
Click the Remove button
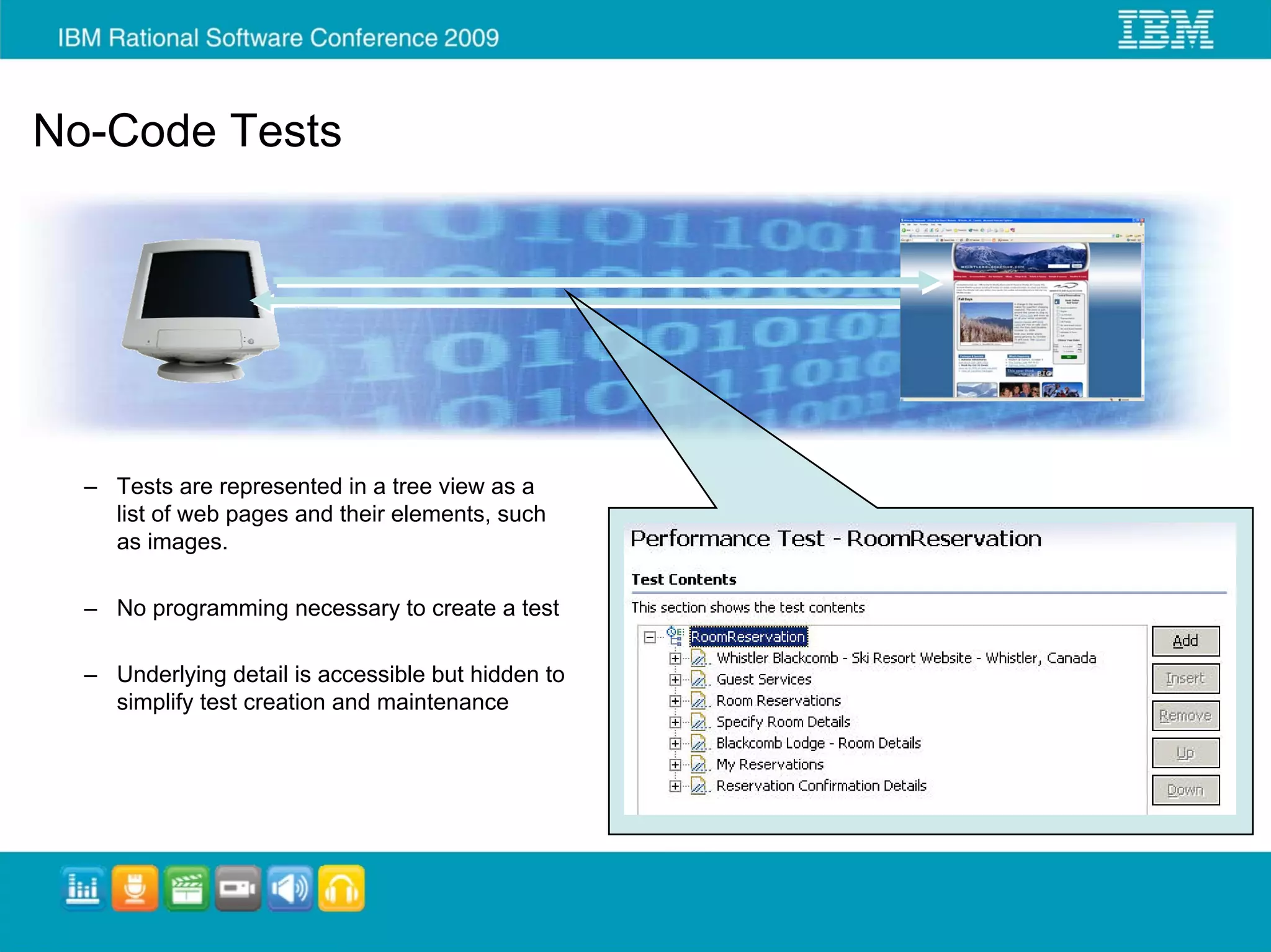[1185, 716]
